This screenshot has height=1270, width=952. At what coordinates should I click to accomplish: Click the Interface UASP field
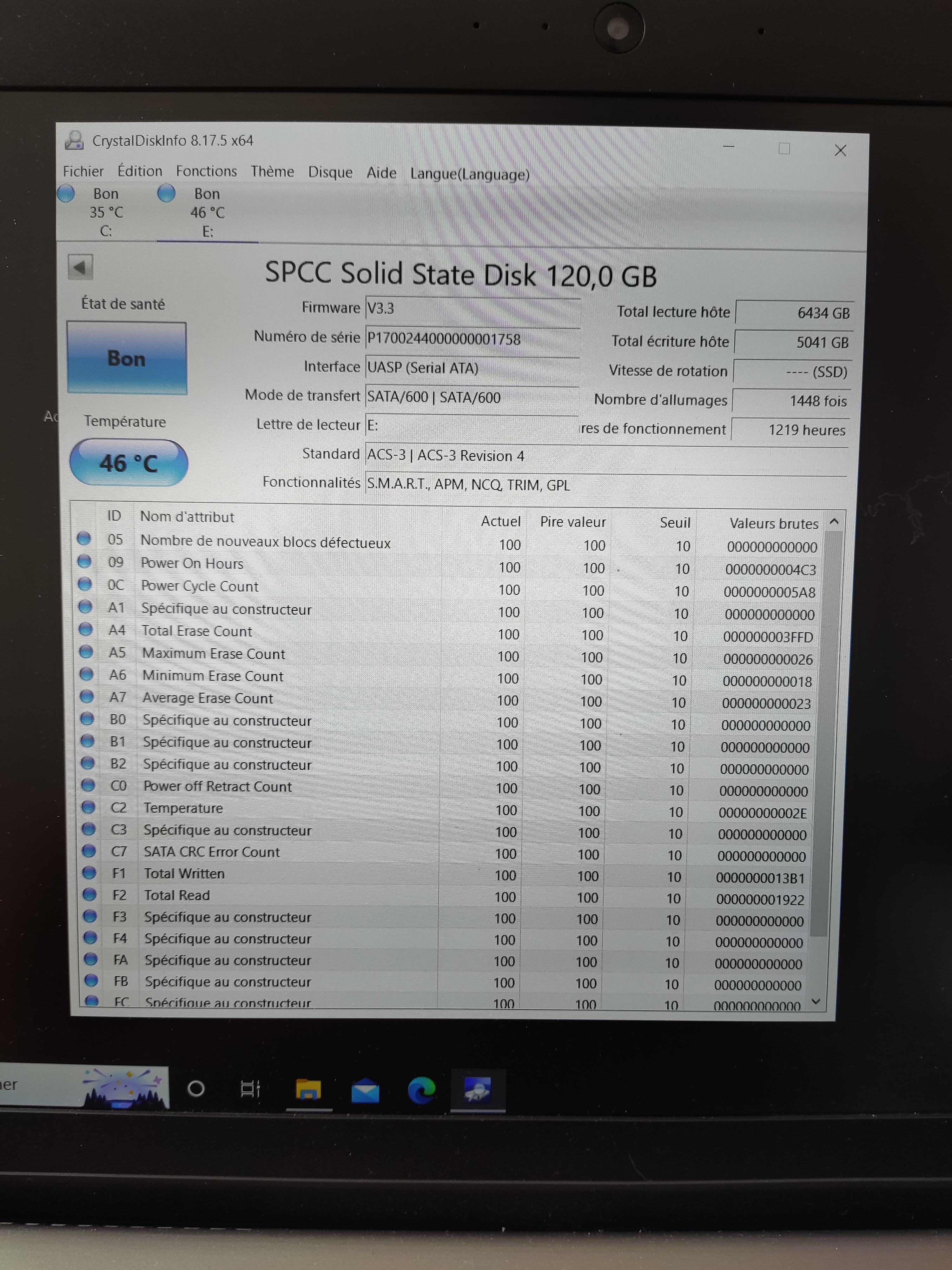(472, 368)
